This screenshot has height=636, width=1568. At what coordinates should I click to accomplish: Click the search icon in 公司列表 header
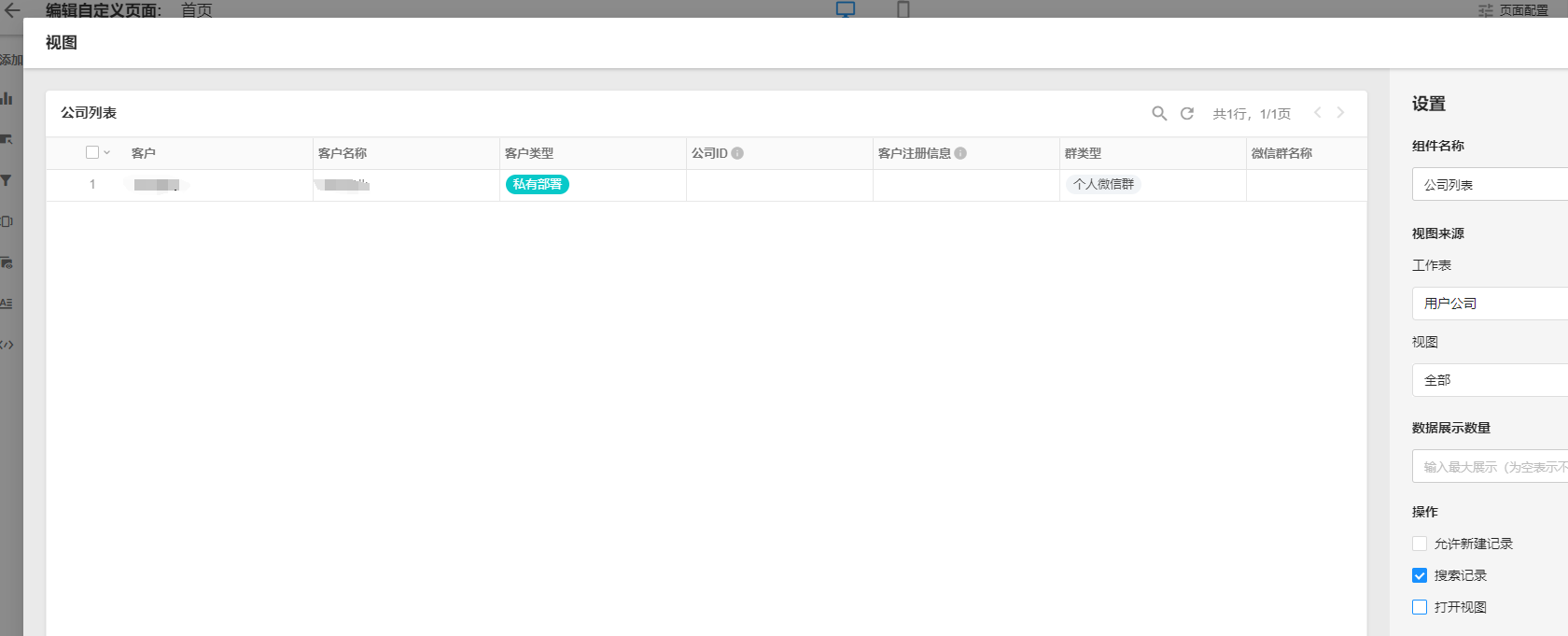pos(1159,113)
